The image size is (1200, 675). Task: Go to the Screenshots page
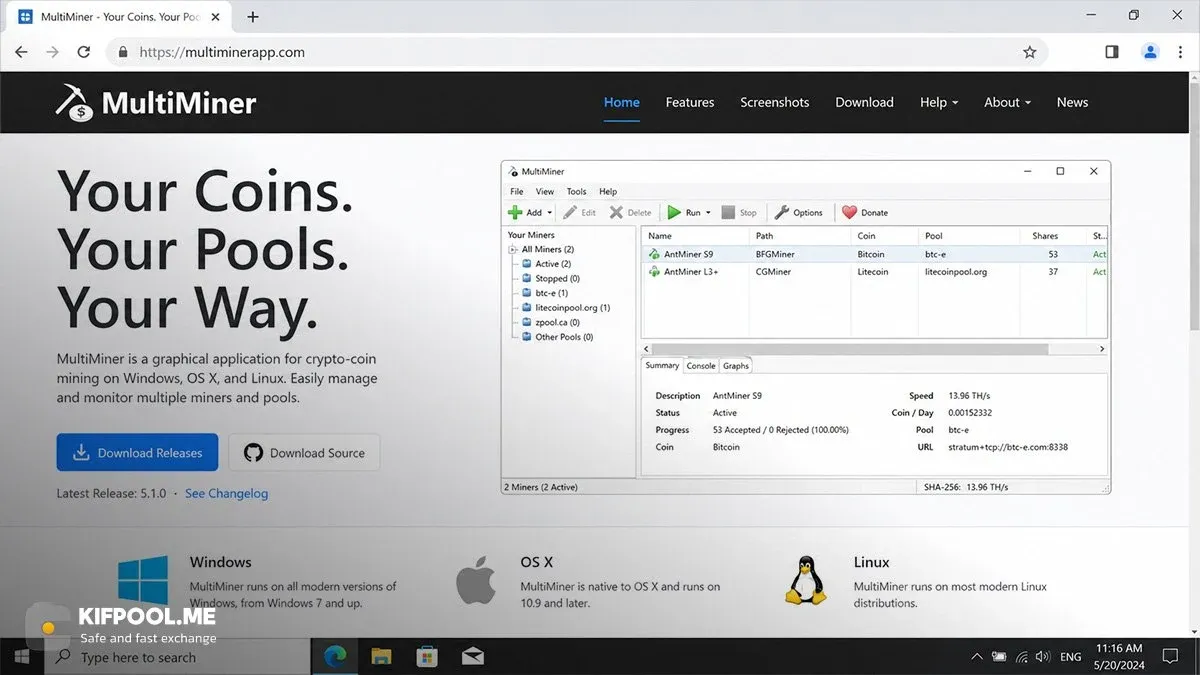coord(775,102)
